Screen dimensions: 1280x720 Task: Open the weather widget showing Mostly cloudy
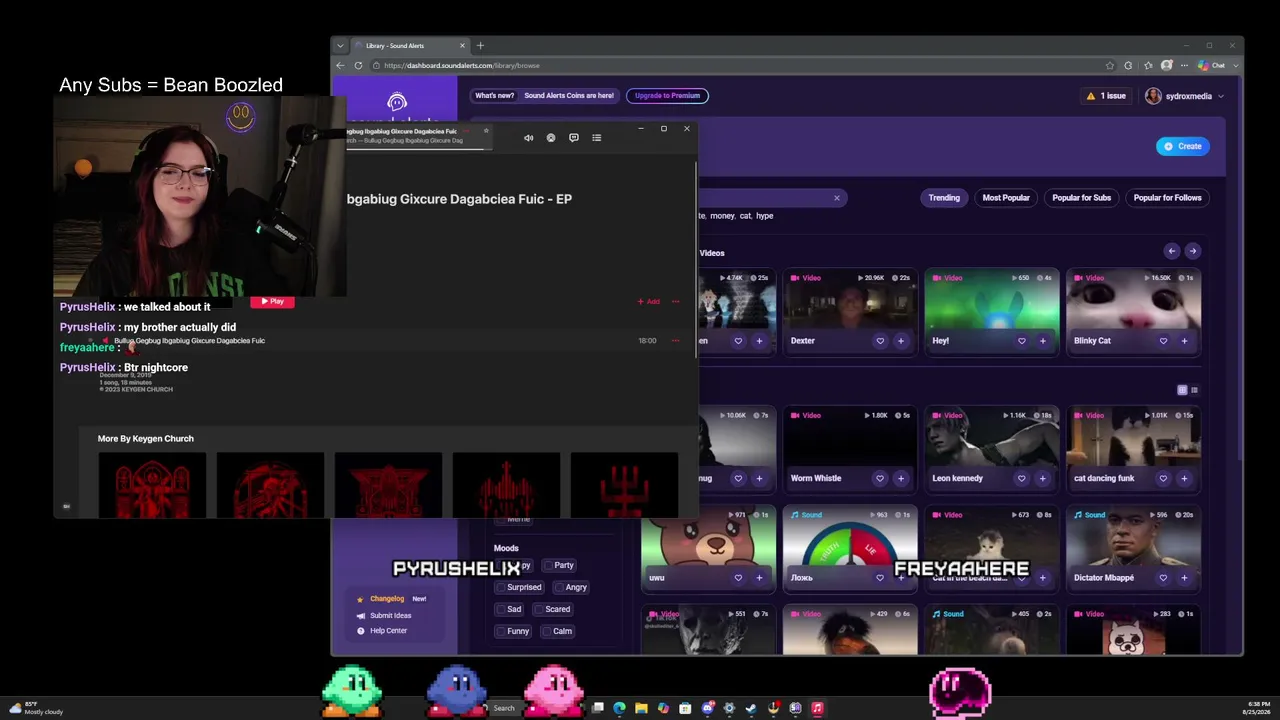coord(38,708)
